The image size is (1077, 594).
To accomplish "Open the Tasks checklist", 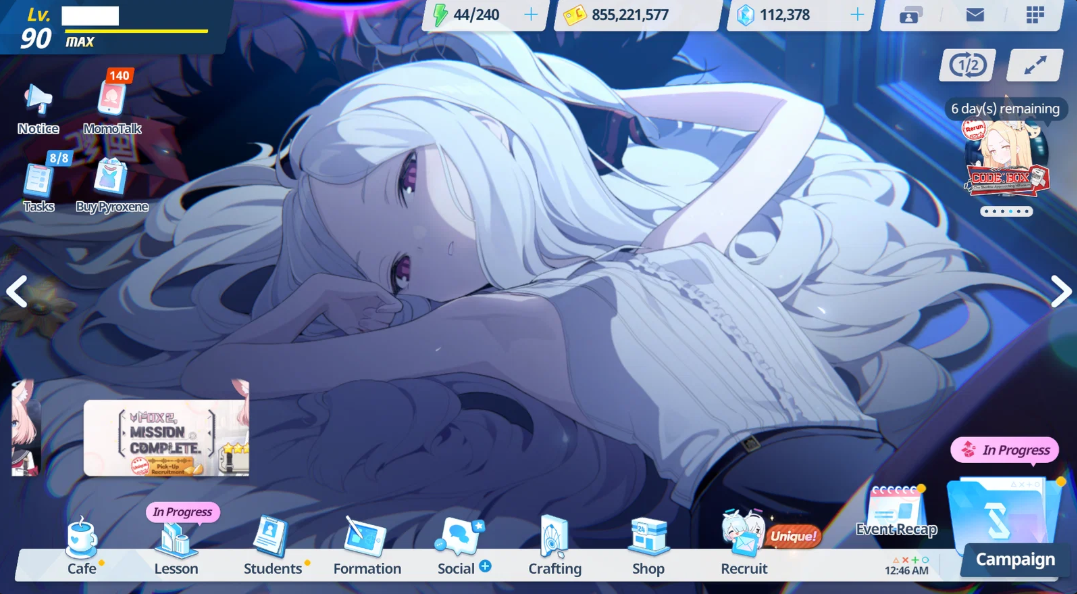I will pyautogui.click(x=38, y=180).
